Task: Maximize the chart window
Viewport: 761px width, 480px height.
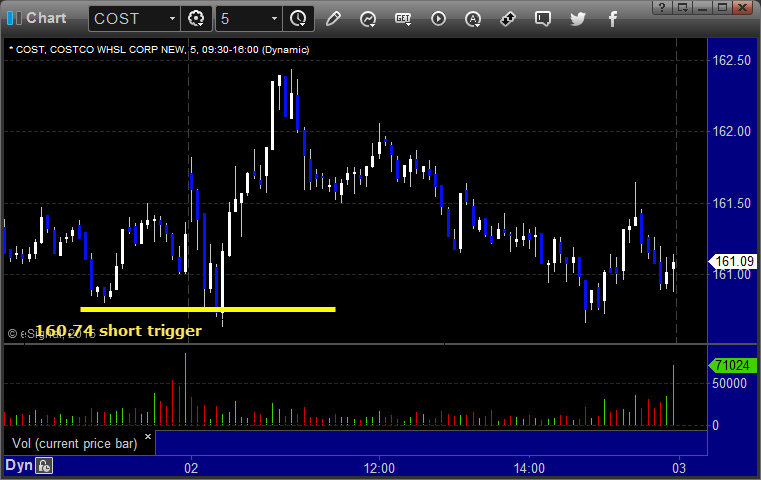Action: [x=723, y=7]
